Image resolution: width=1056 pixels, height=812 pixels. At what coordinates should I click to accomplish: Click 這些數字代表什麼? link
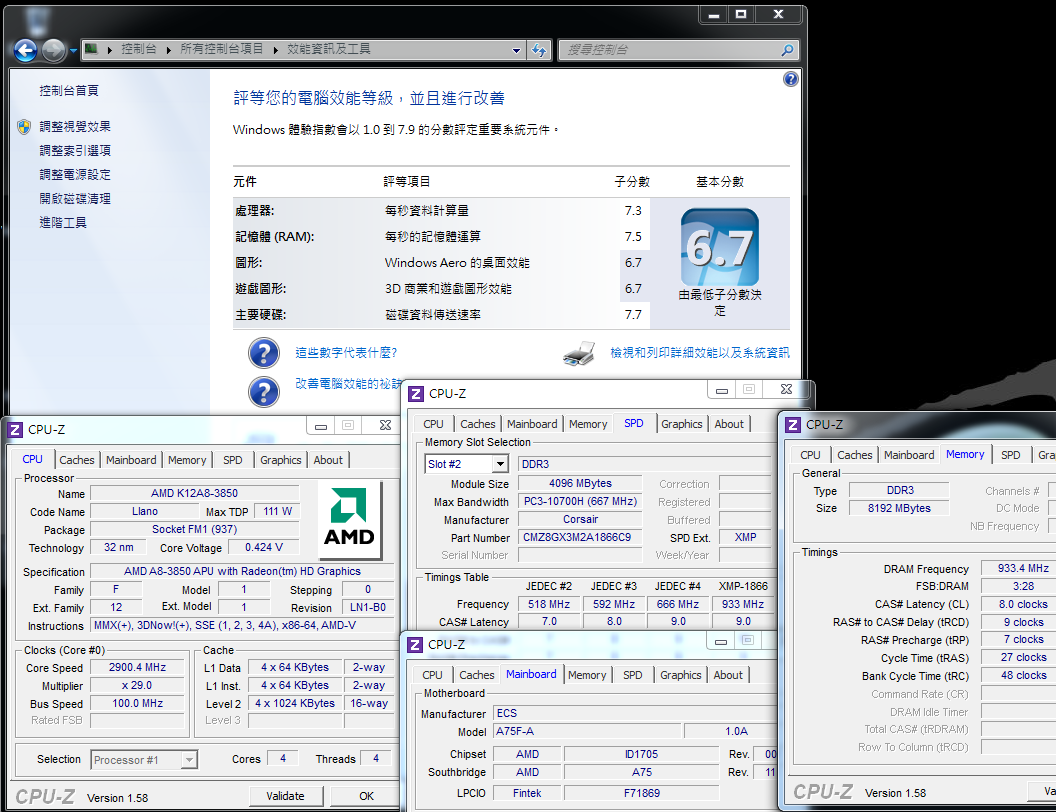[x=346, y=353]
